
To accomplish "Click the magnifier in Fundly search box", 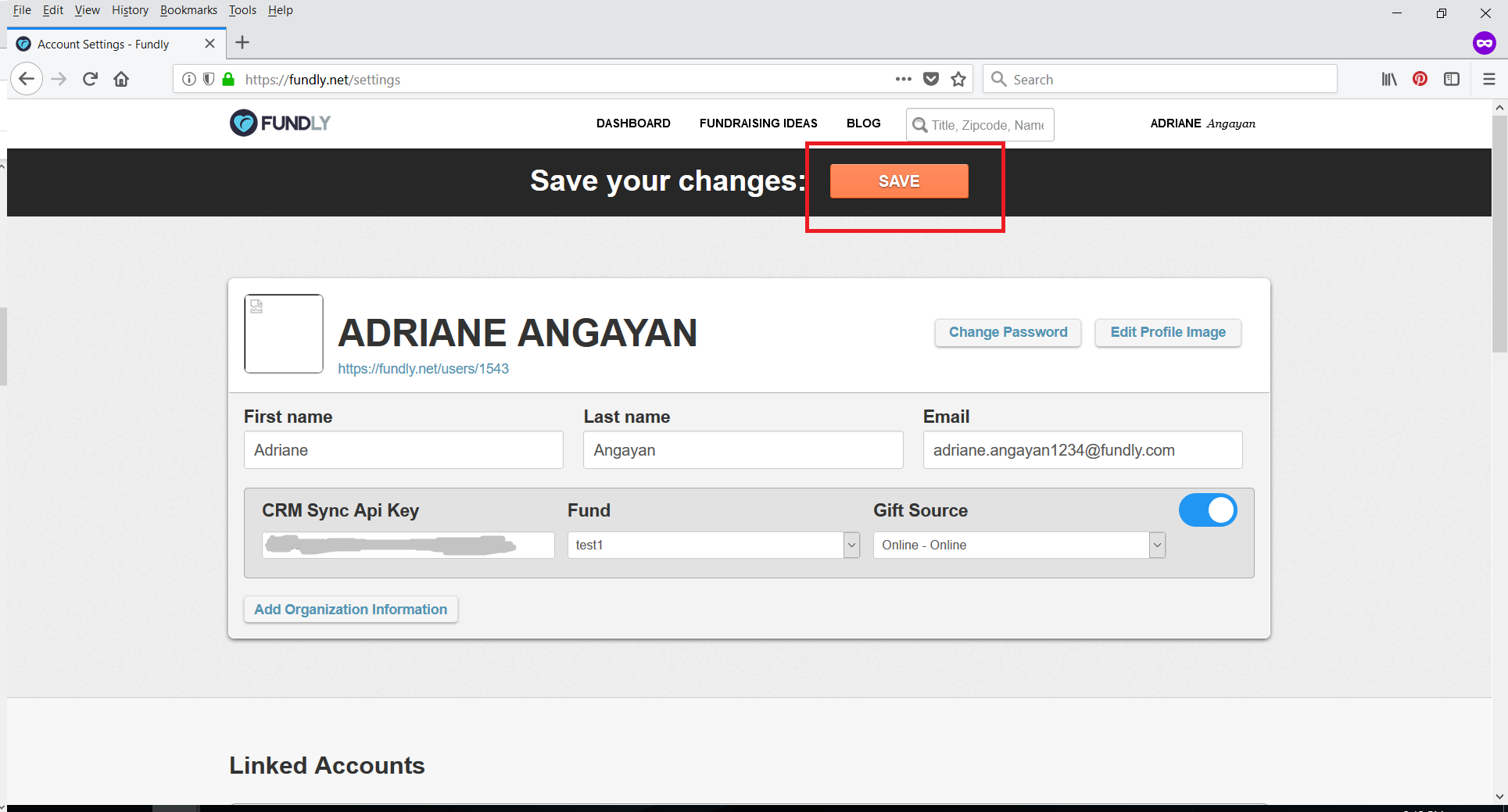I will pyautogui.click(x=920, y=125).
